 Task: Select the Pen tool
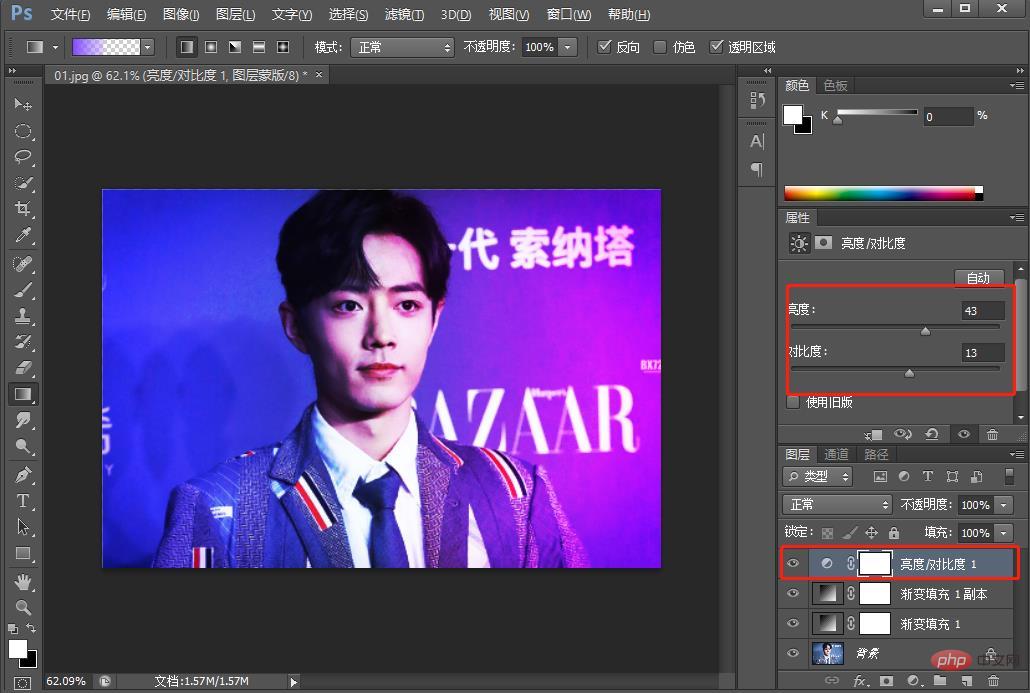[x=22, y=475]
